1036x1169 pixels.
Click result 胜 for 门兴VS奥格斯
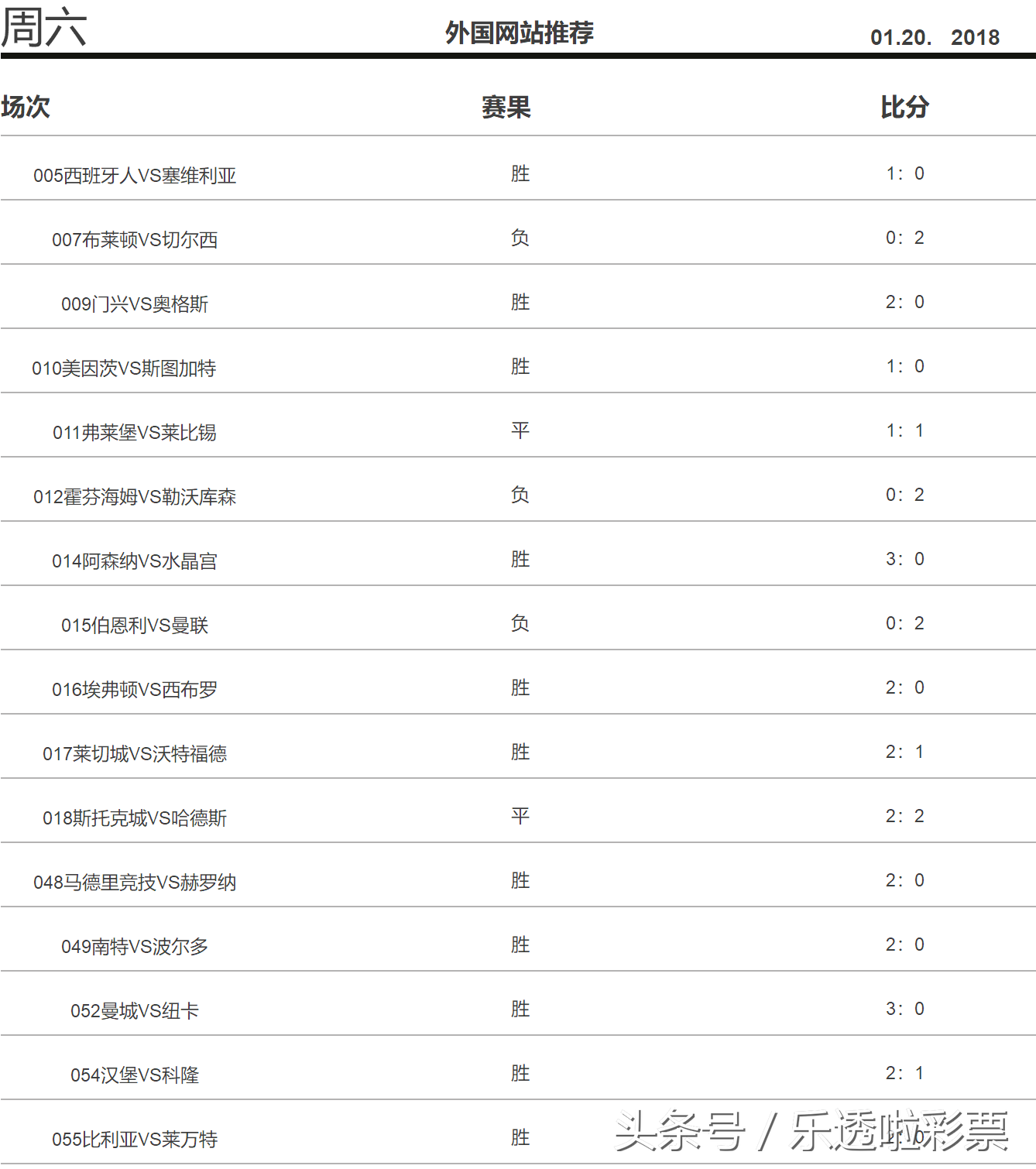tap(520, 302)
